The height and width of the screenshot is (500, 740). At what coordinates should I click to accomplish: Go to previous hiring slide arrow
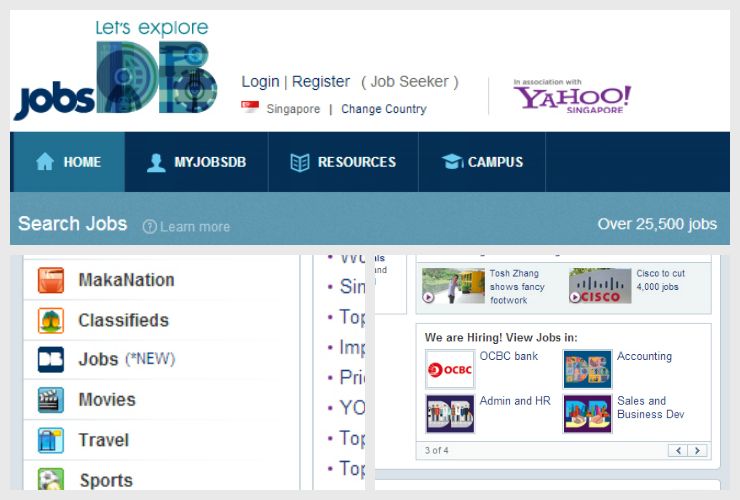678,451
